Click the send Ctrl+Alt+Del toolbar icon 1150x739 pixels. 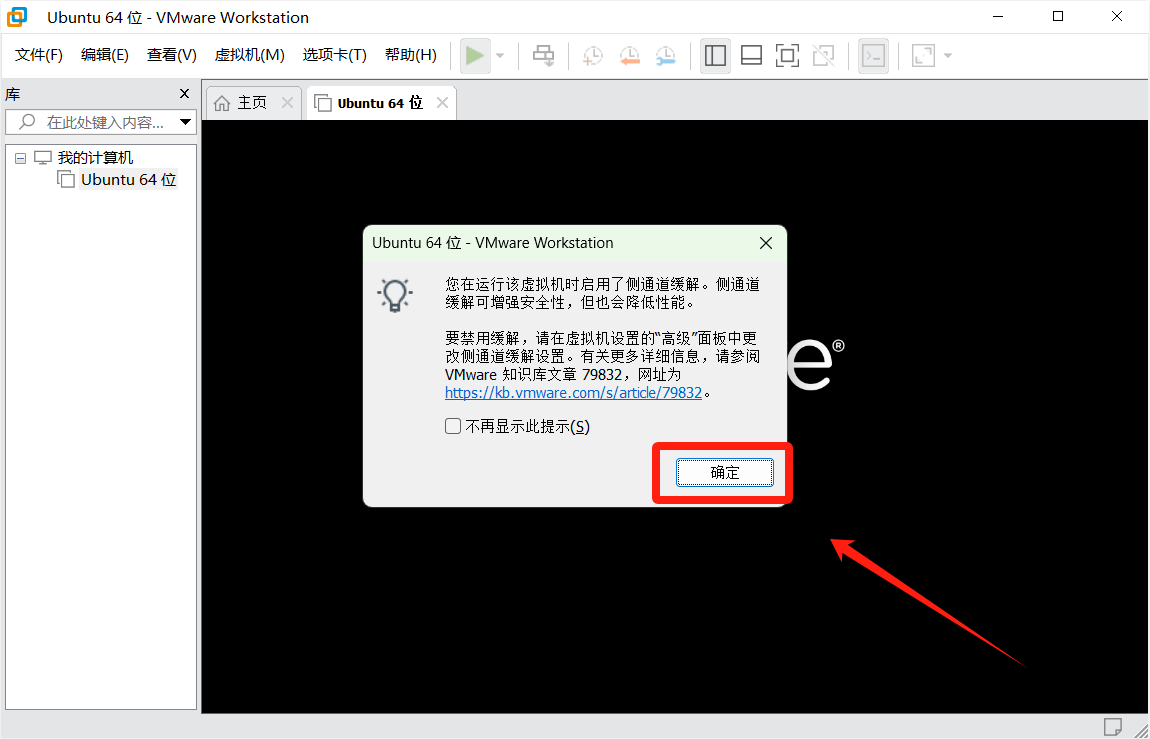543,56
